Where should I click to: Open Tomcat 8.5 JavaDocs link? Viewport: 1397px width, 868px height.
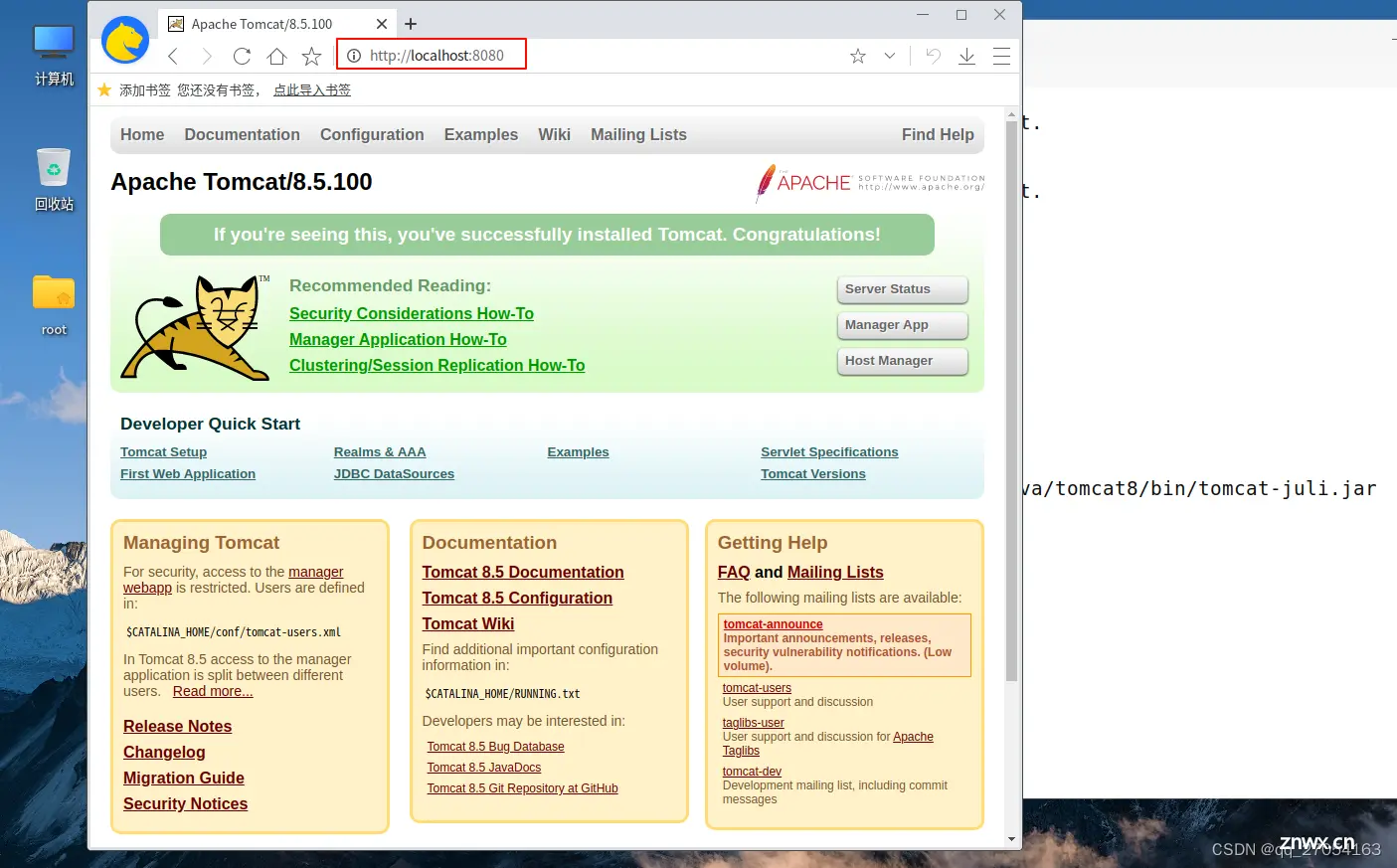(484, 768)
